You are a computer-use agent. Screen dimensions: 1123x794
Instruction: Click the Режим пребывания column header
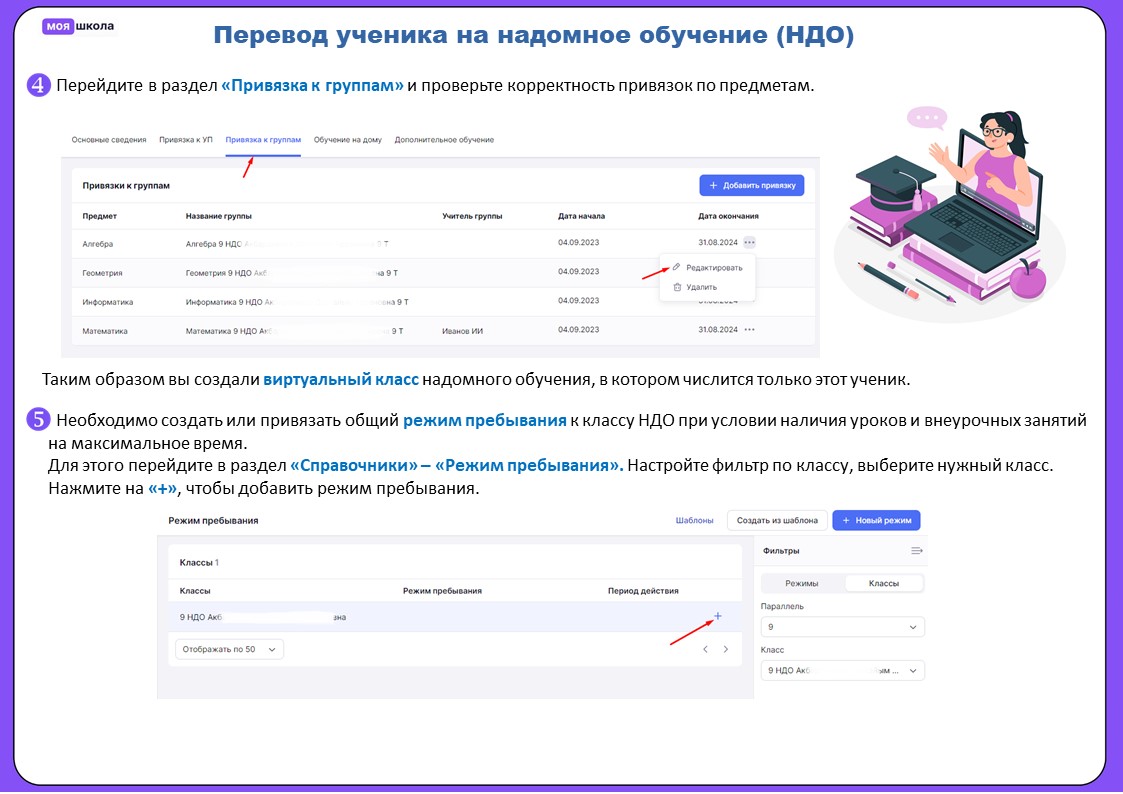442,591
